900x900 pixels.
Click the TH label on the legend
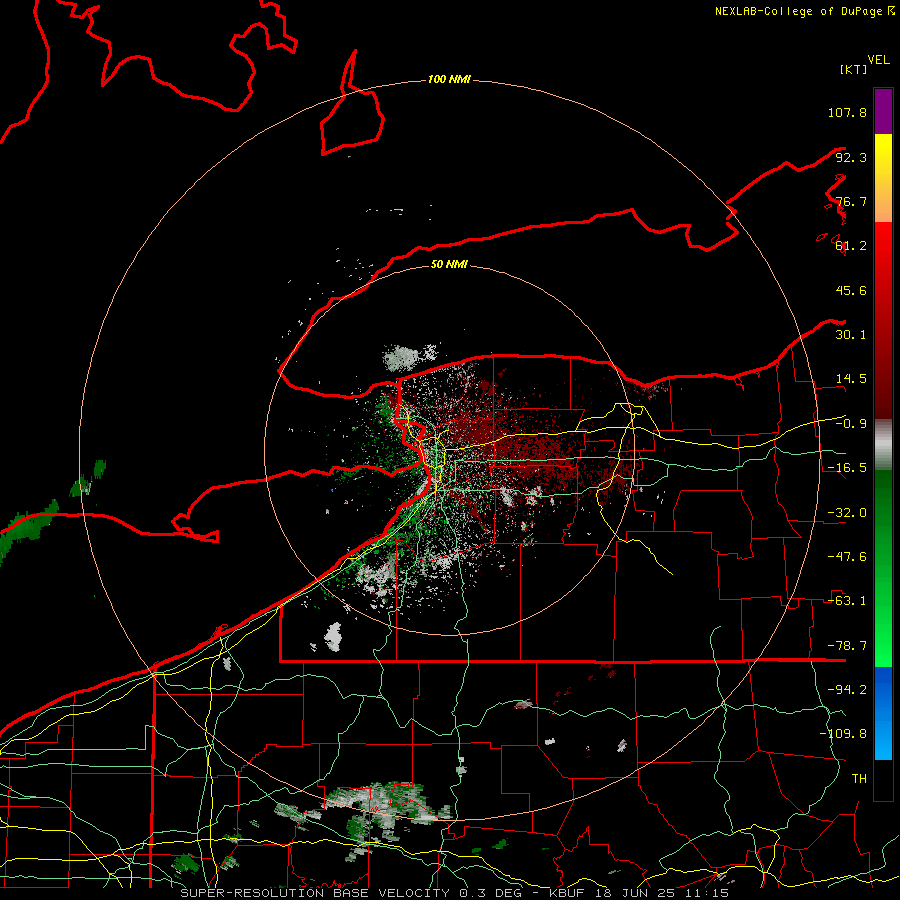(859, 779)
